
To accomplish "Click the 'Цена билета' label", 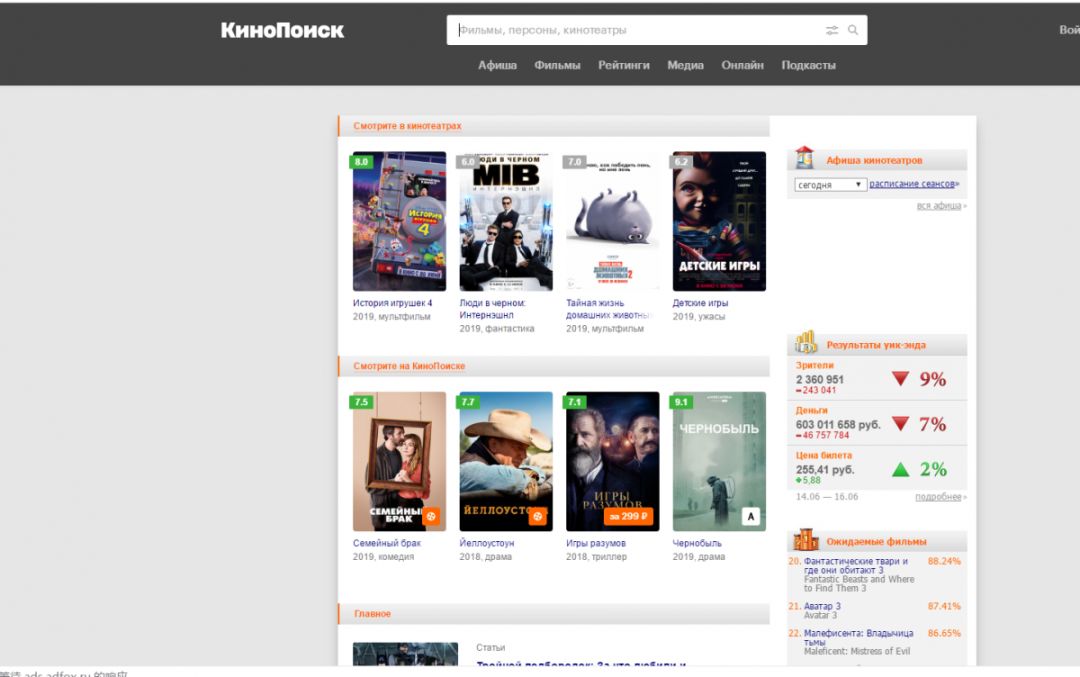I will click(824, 455).
